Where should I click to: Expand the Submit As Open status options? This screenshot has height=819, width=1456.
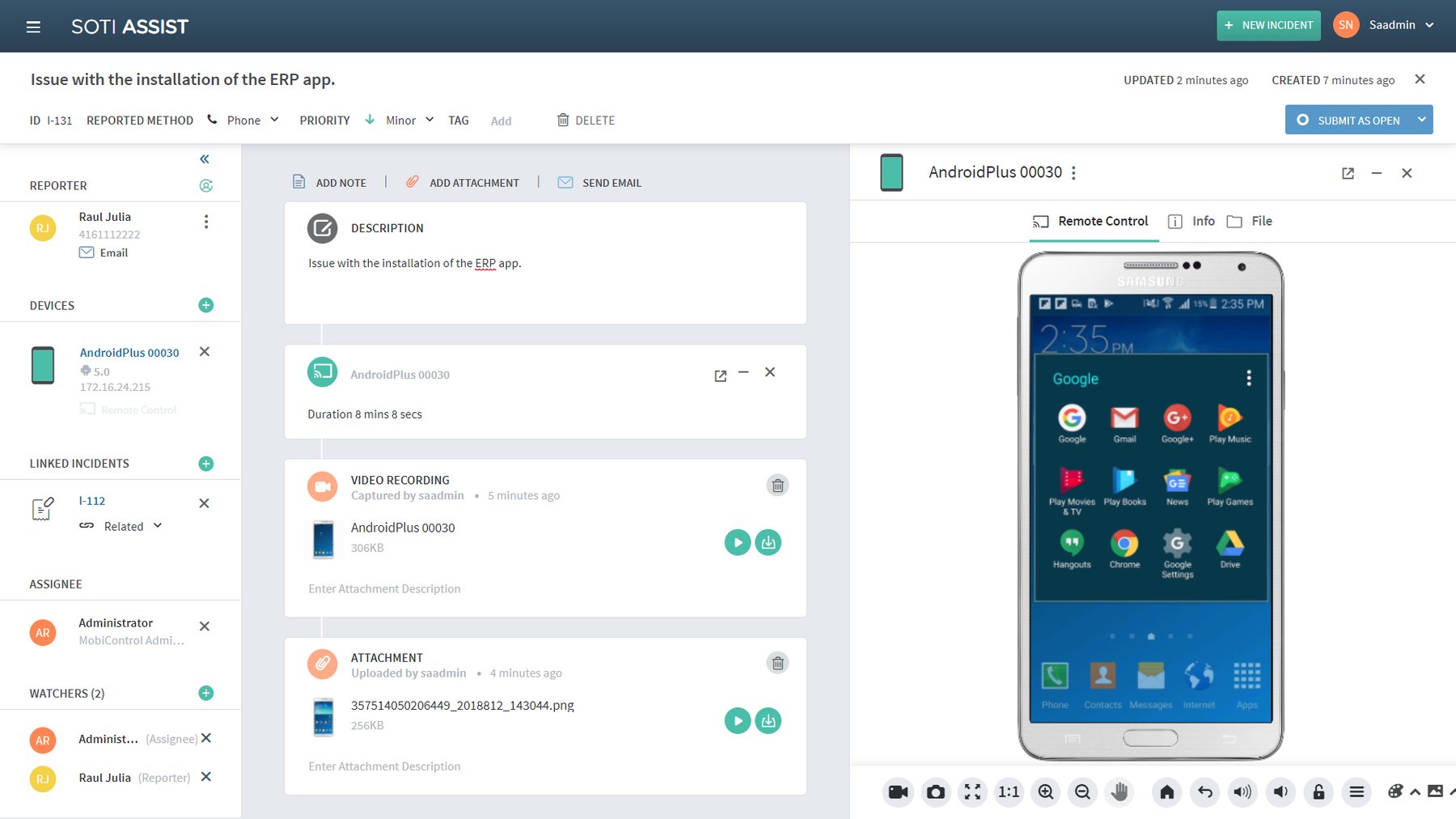point(1421,119)
